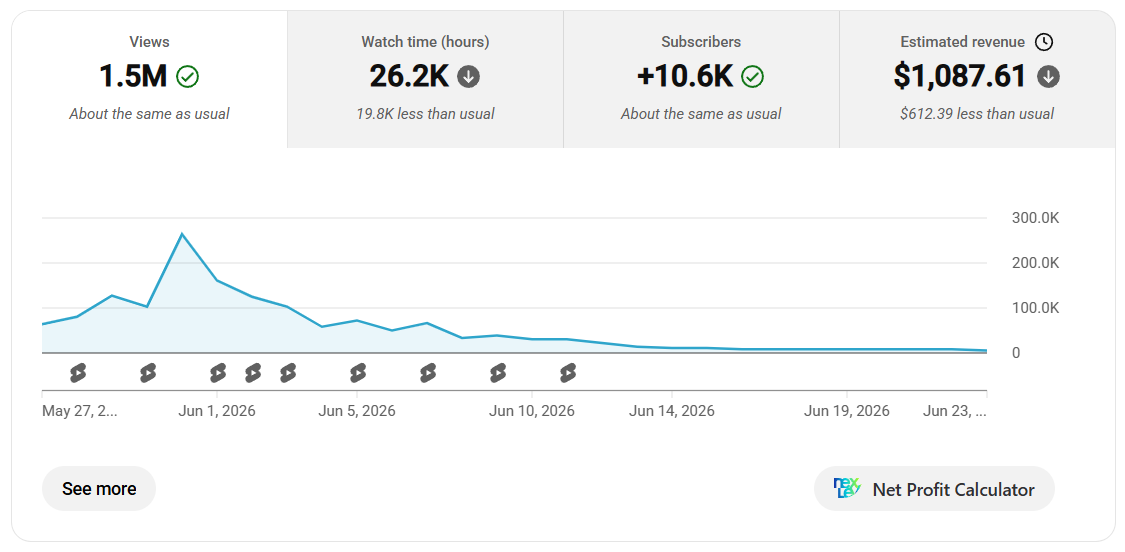This screenshot has height=552, width=1125.
Task: Click the views chart peak point
Action: tap(182, 234)
